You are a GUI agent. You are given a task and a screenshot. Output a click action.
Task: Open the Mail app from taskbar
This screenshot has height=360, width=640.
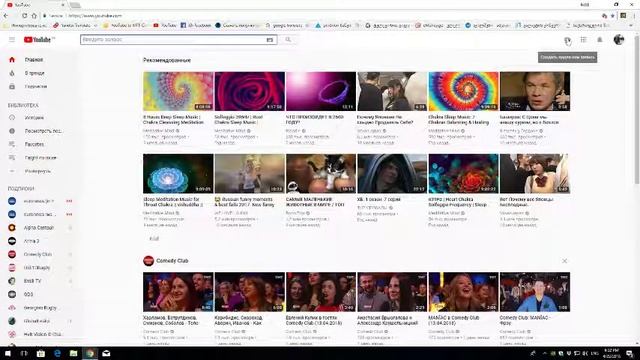106,353
